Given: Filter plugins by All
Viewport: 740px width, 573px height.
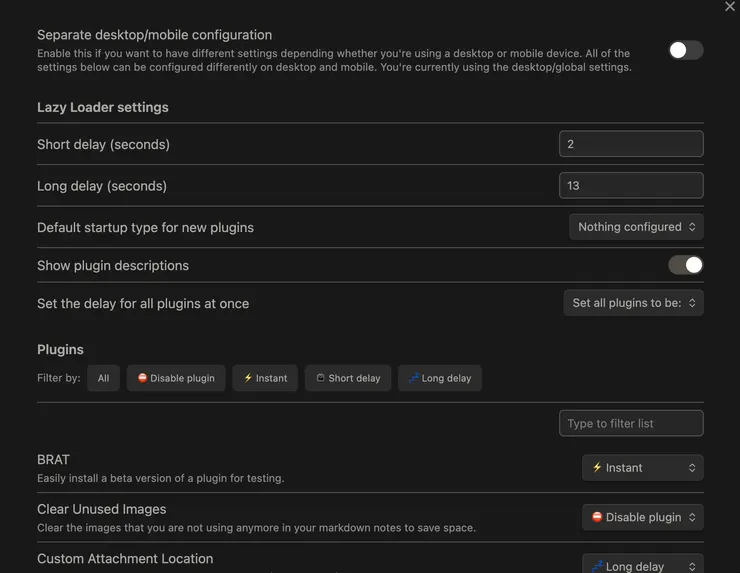Looking at the screenshot, I should (104, 378).
